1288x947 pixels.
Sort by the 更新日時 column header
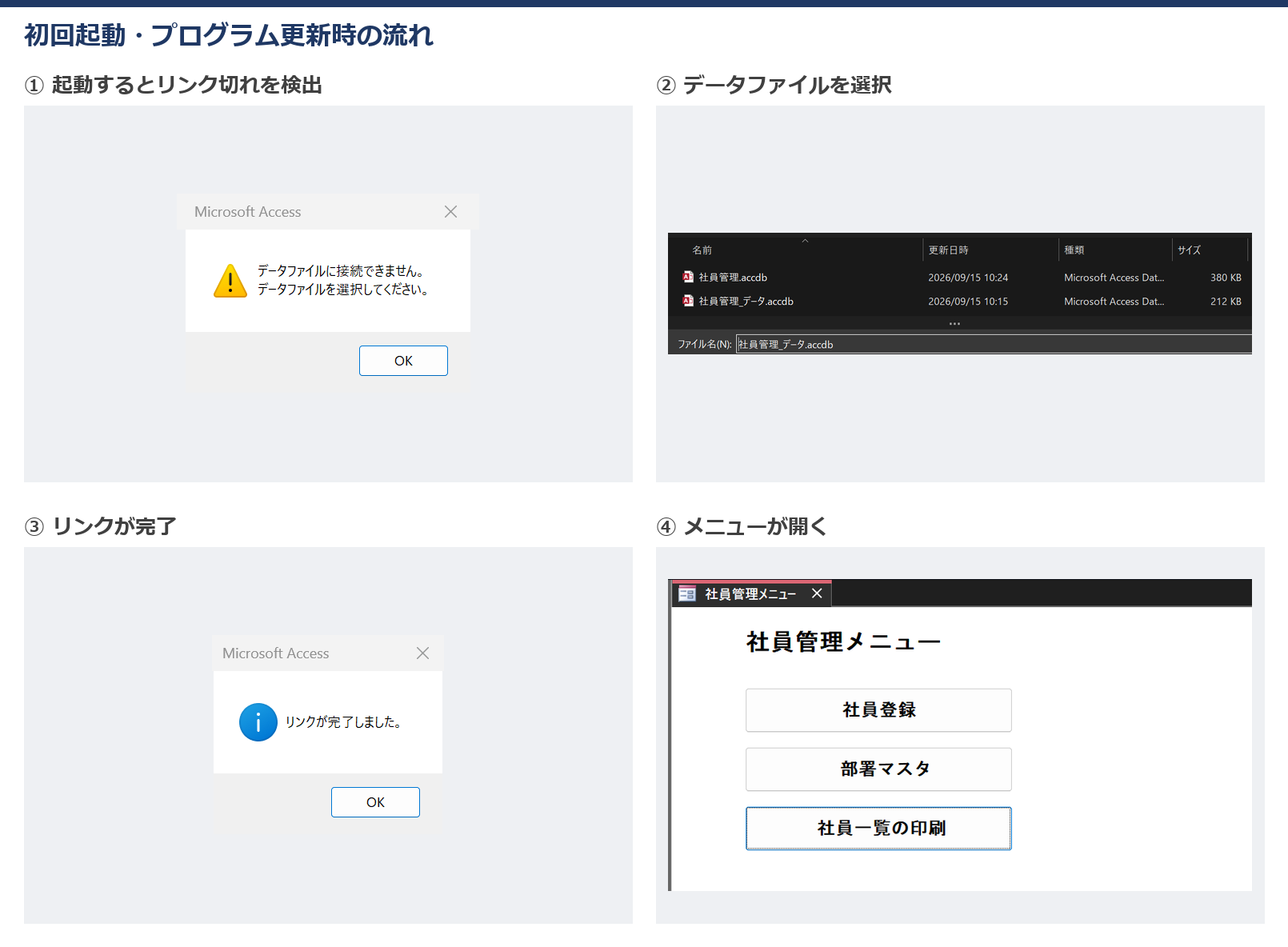coord(991,250)
